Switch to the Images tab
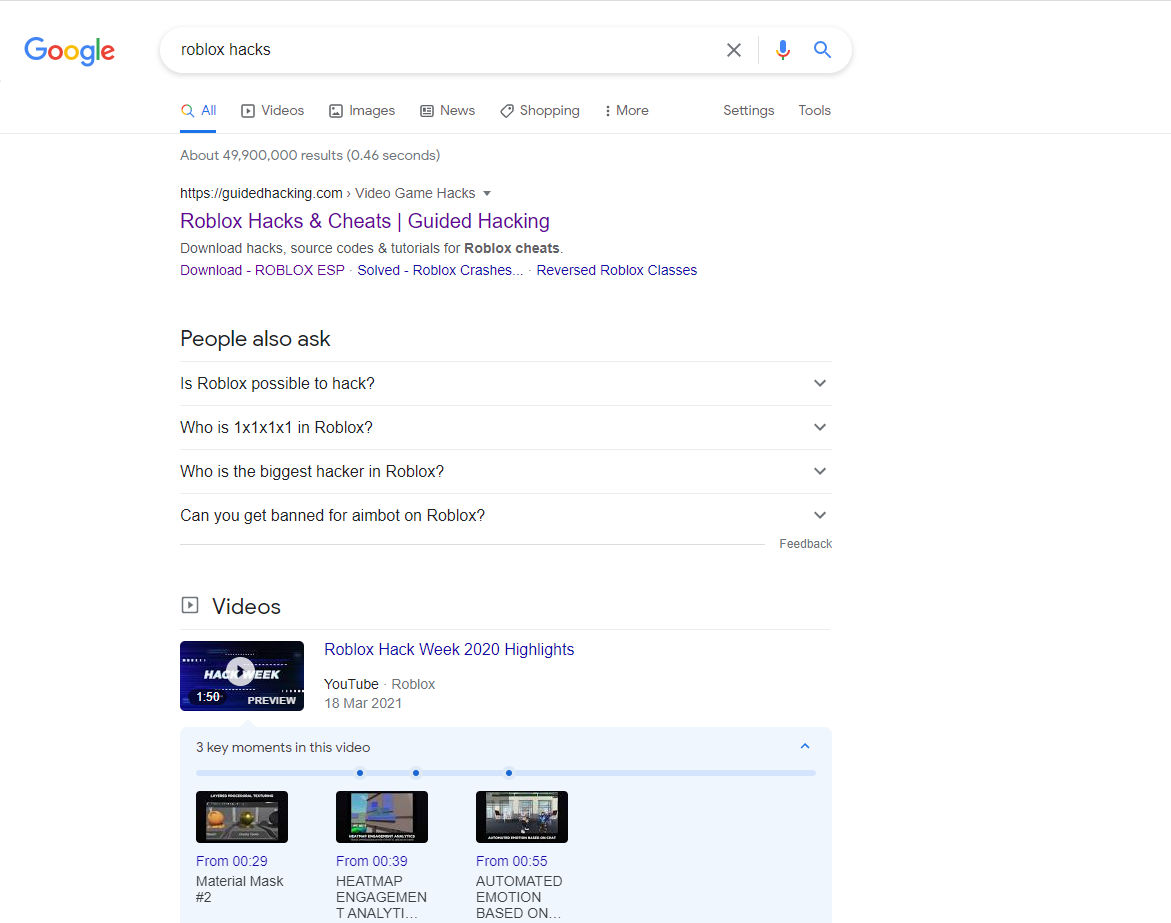The image size is (1171, 923). click(x=362, y=111)
